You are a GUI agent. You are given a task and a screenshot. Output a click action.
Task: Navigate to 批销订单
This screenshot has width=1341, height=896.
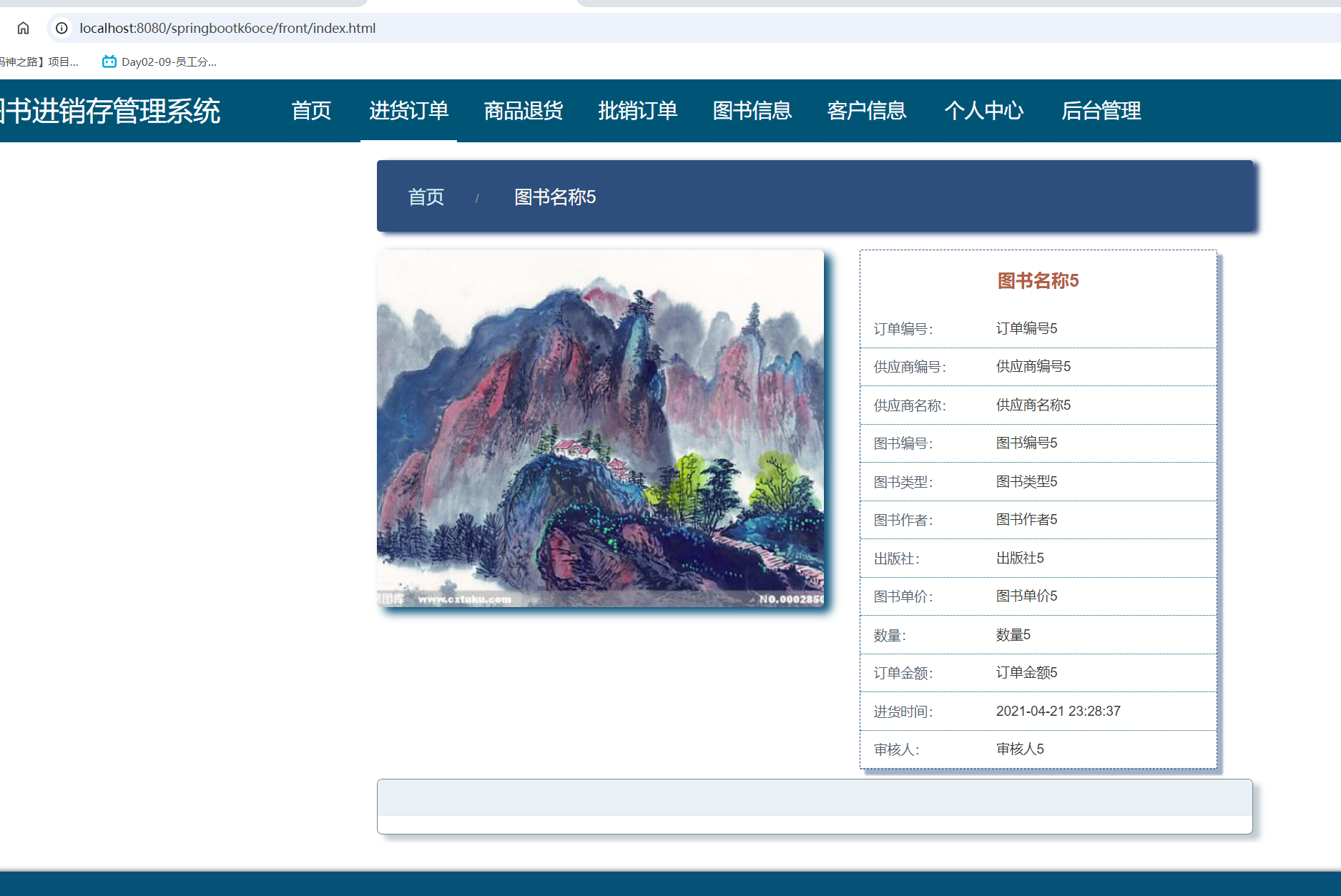click(638, 111)
